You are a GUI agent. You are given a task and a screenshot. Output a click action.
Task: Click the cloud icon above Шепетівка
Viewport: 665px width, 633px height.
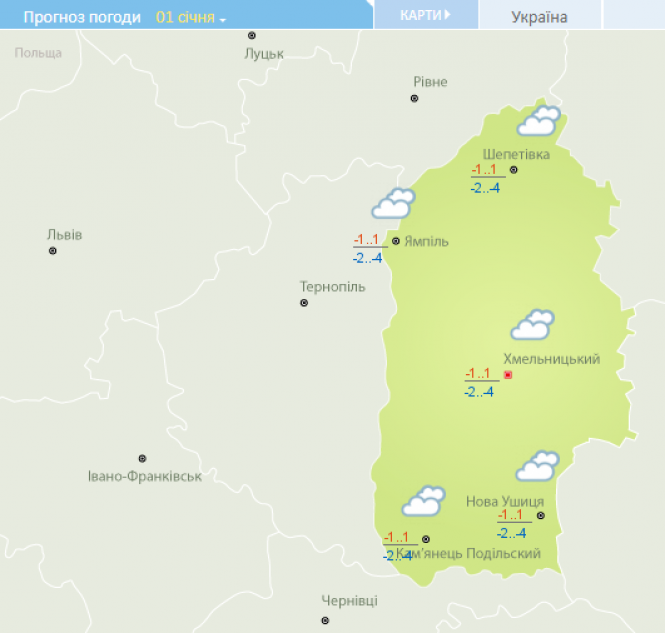click(538, 122)
